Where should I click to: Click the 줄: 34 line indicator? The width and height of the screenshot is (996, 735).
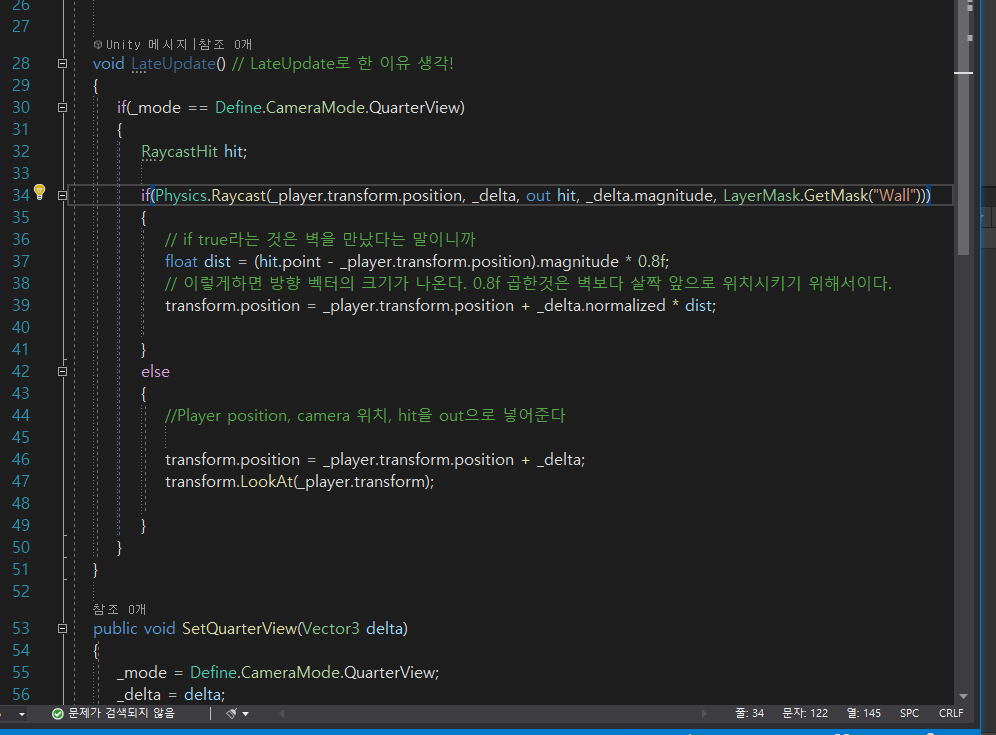750,713
